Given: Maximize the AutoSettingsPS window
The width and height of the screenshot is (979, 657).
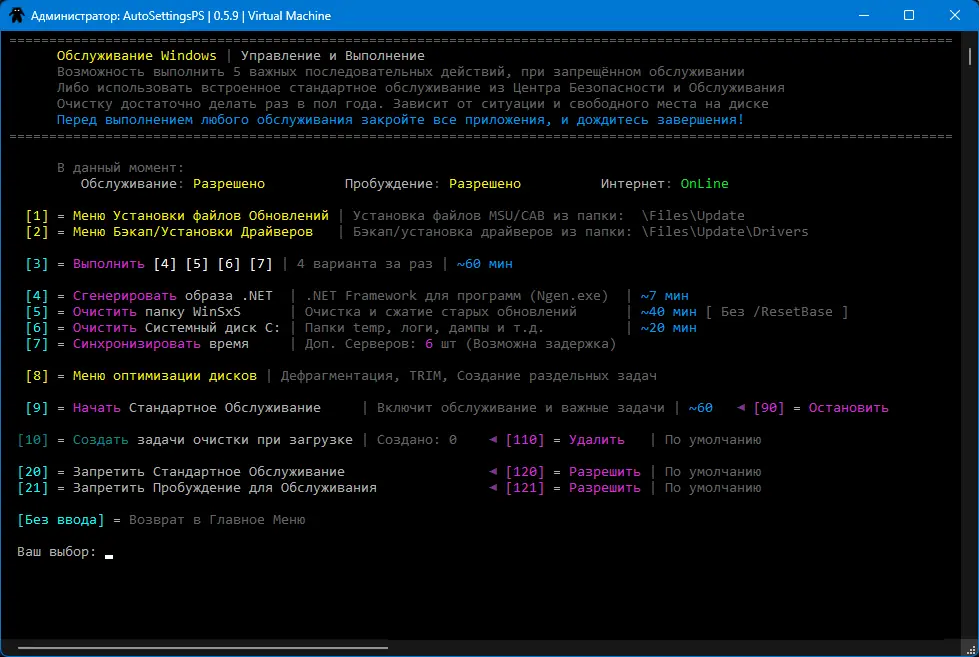Looking at the screenshot, I should click(909, 16).
